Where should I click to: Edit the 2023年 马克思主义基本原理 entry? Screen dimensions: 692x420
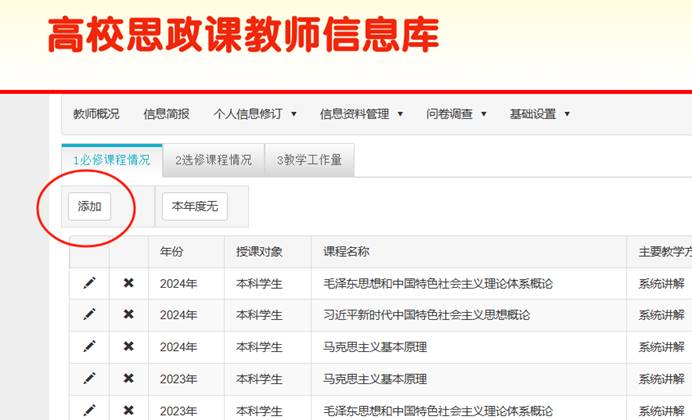(x=89, y=378)
